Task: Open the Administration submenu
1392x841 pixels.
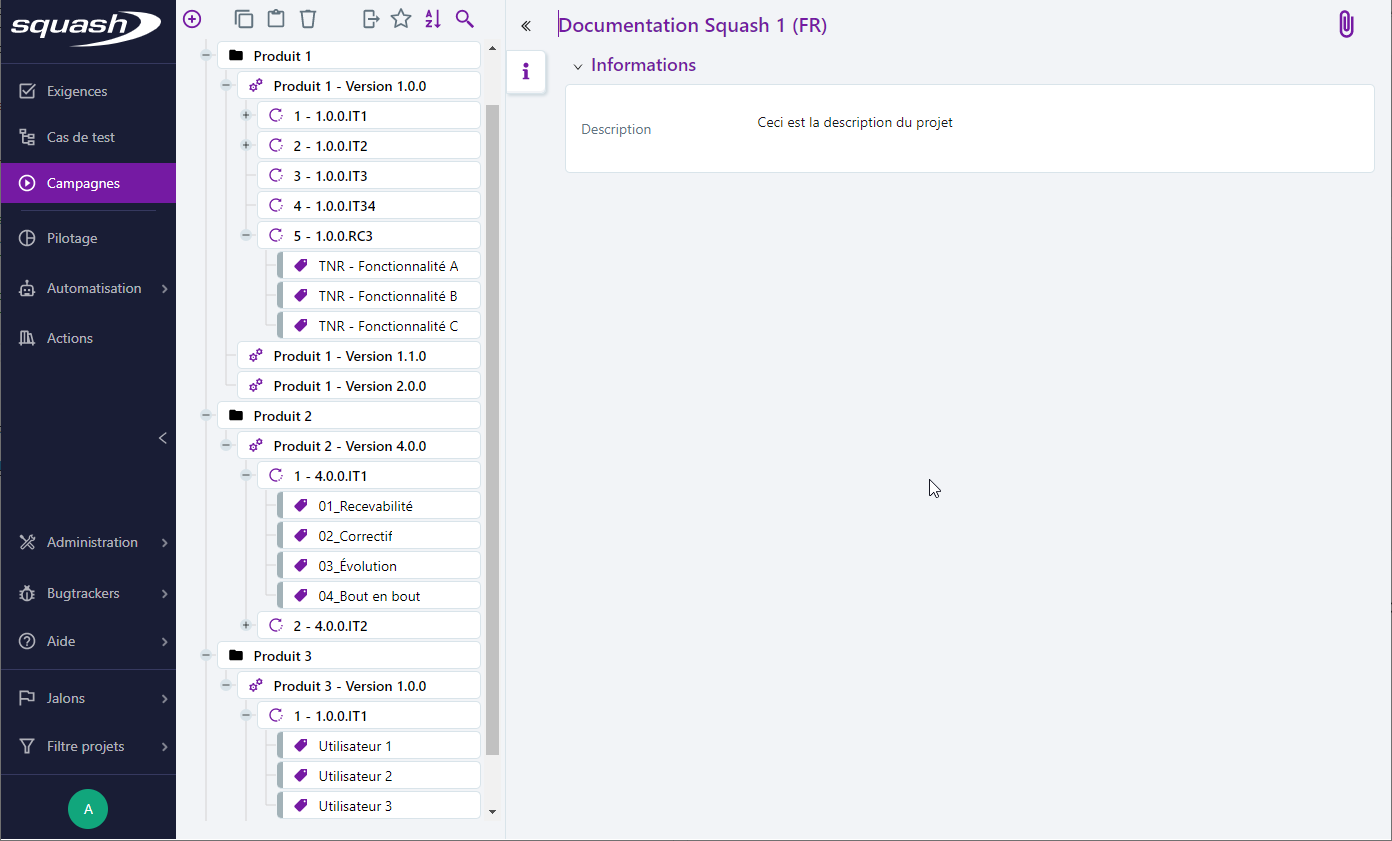Action: pyautogui.click(x=92, y=542)
